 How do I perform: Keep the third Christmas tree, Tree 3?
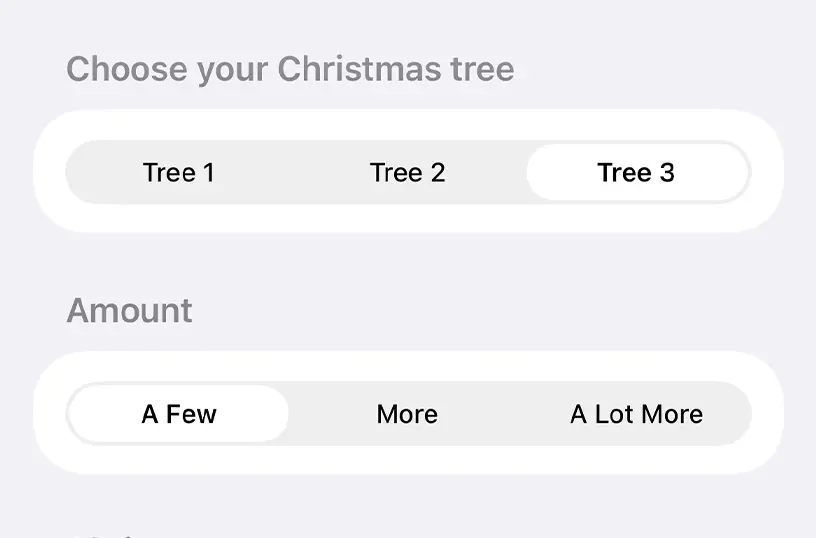636,173
